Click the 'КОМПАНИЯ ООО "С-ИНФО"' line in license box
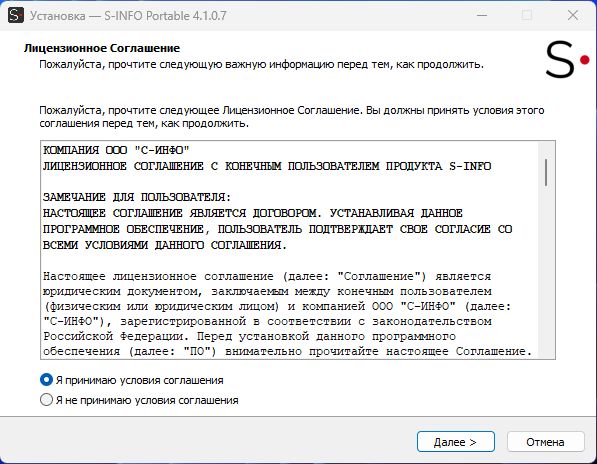This screenshot has height=464, width=597. [x=116, y=150]
